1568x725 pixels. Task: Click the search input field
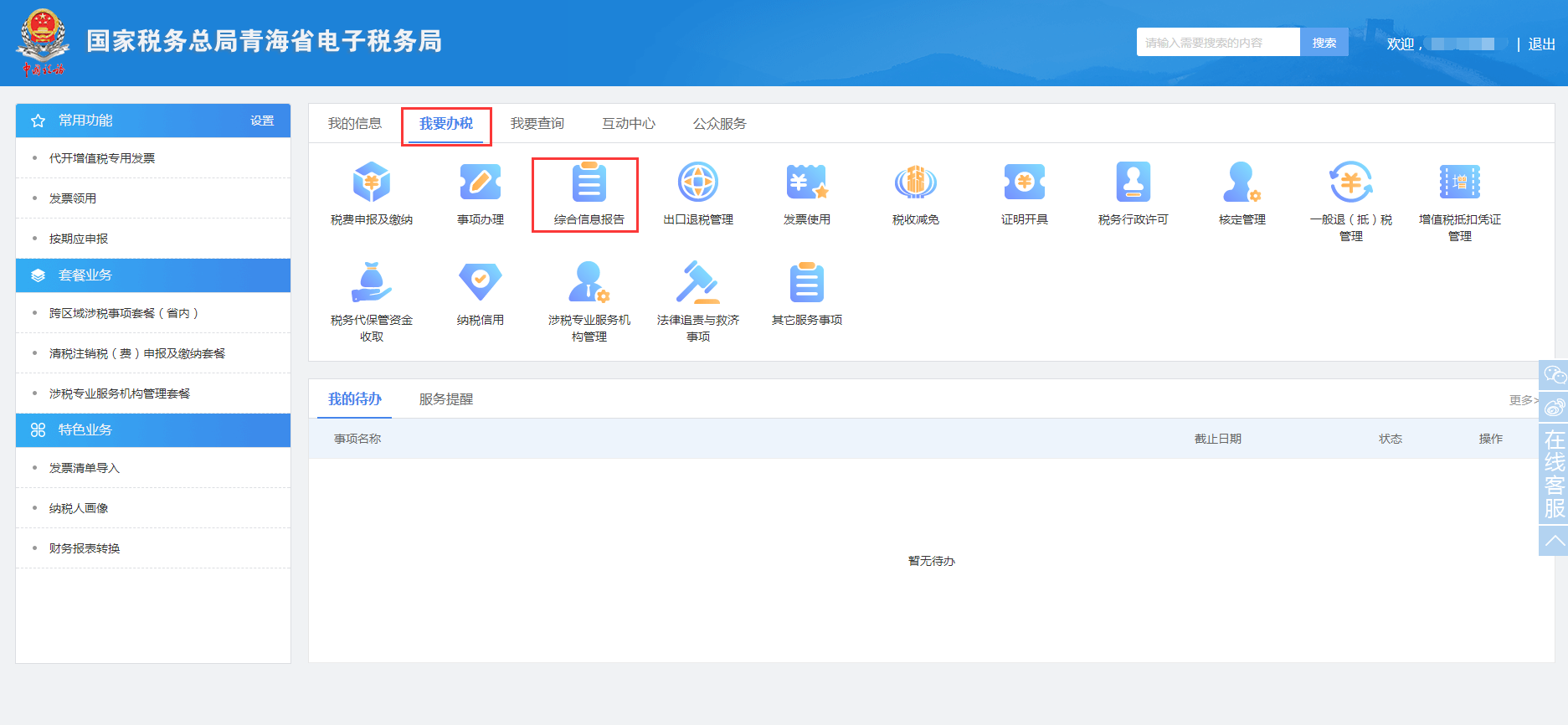(x=1218, y=42)
